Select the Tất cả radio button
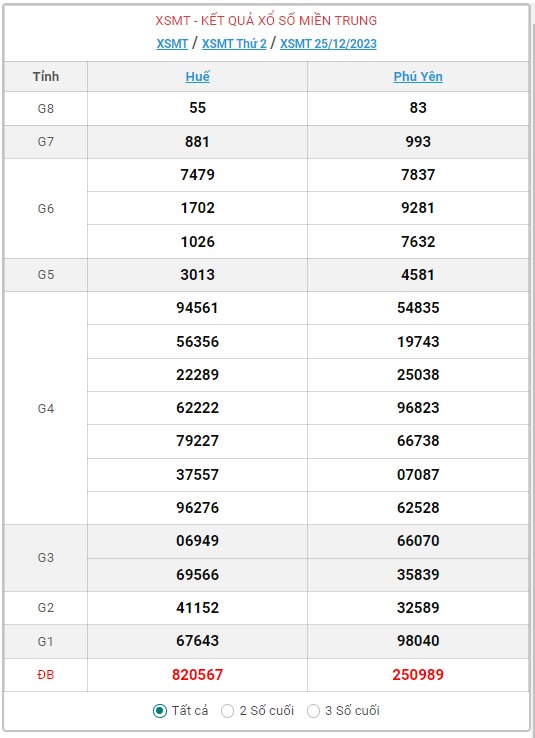The width and height of the screenshot is (535, 738). [160, 711]
